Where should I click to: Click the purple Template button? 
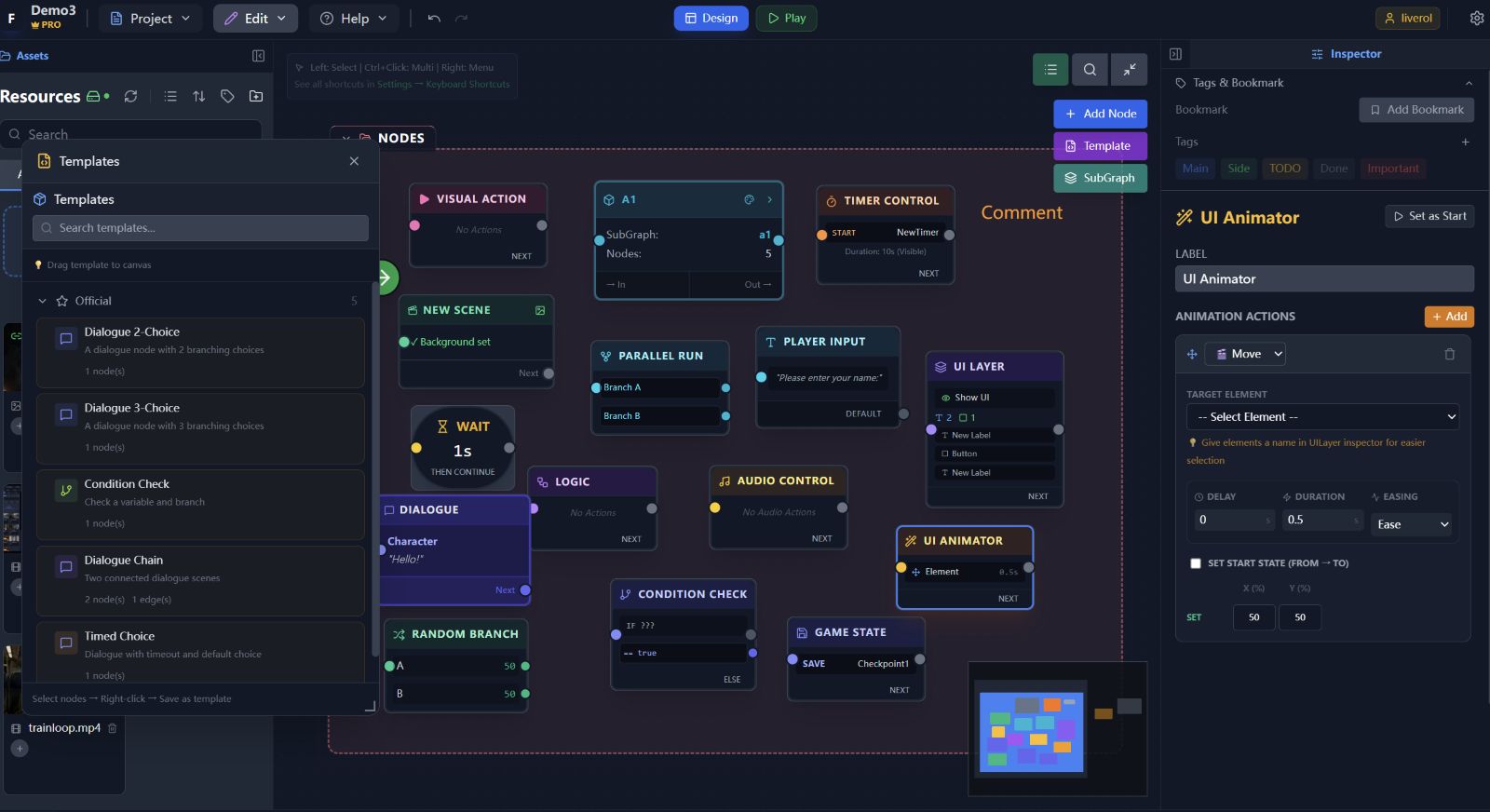1100,146
